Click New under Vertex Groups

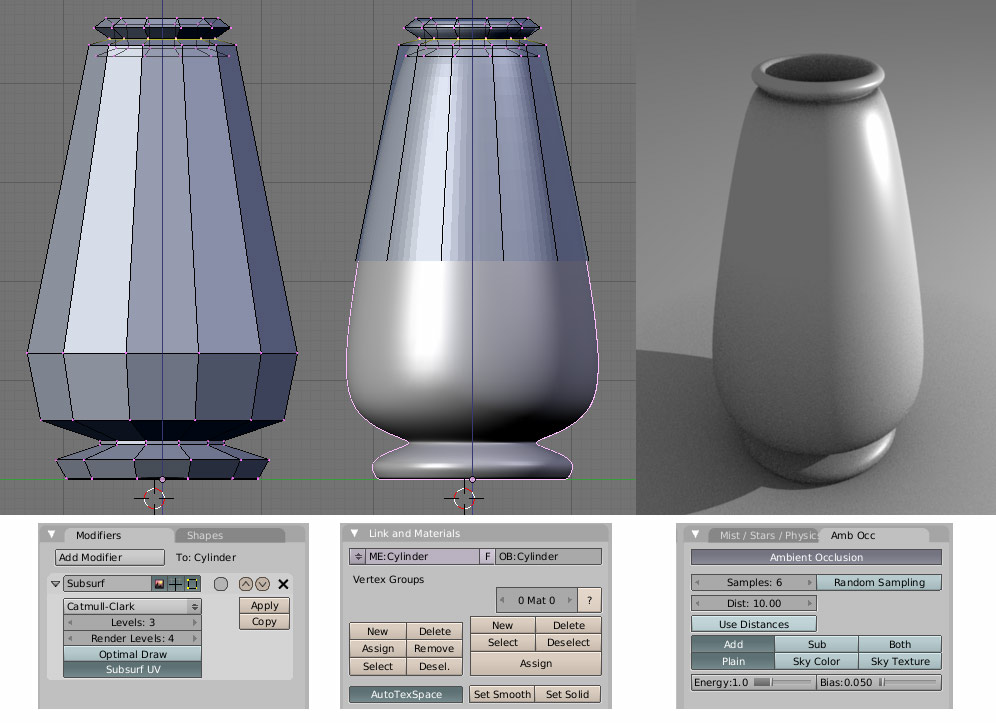pyautogui.click(x=377, y=632)
